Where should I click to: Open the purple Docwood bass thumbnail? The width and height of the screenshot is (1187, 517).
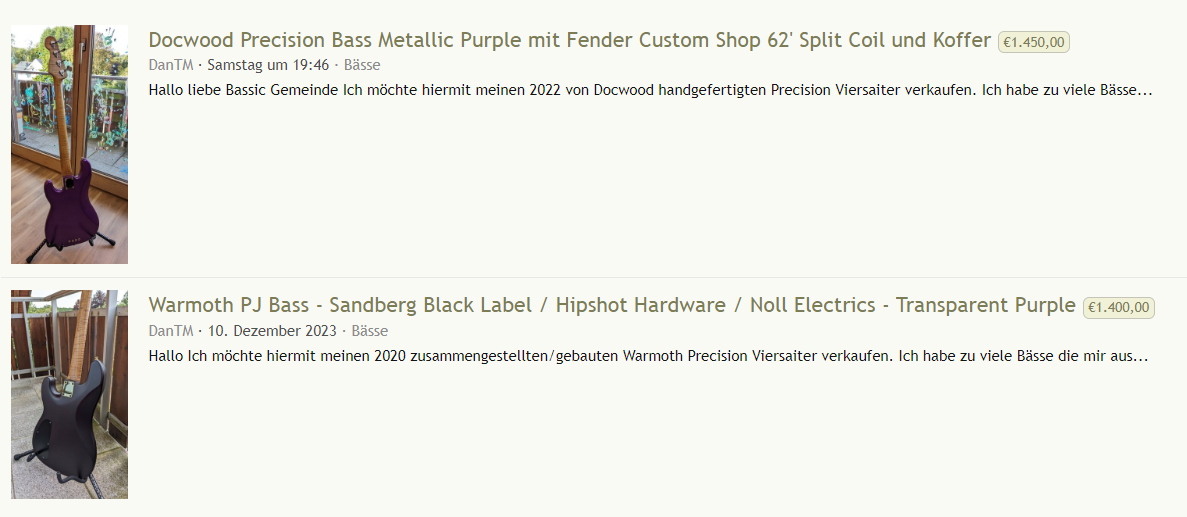click(x=69, y=144)
